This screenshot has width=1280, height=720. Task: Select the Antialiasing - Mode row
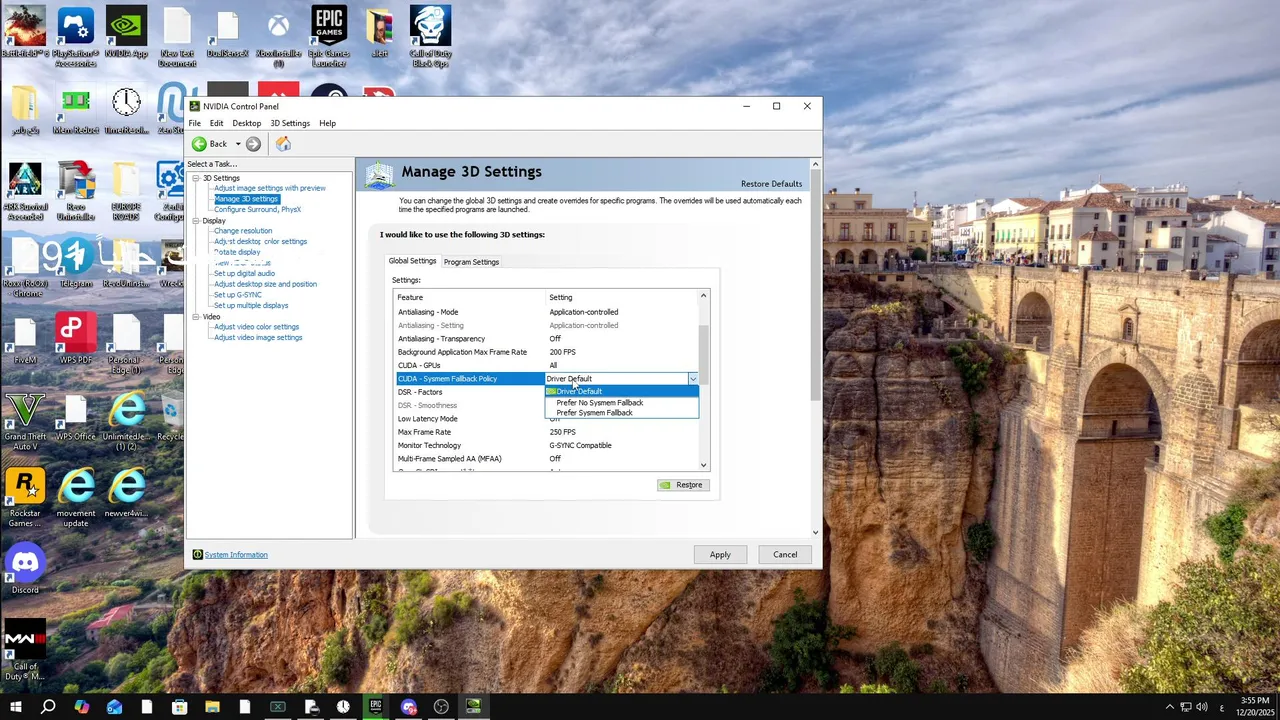(547, 312)
